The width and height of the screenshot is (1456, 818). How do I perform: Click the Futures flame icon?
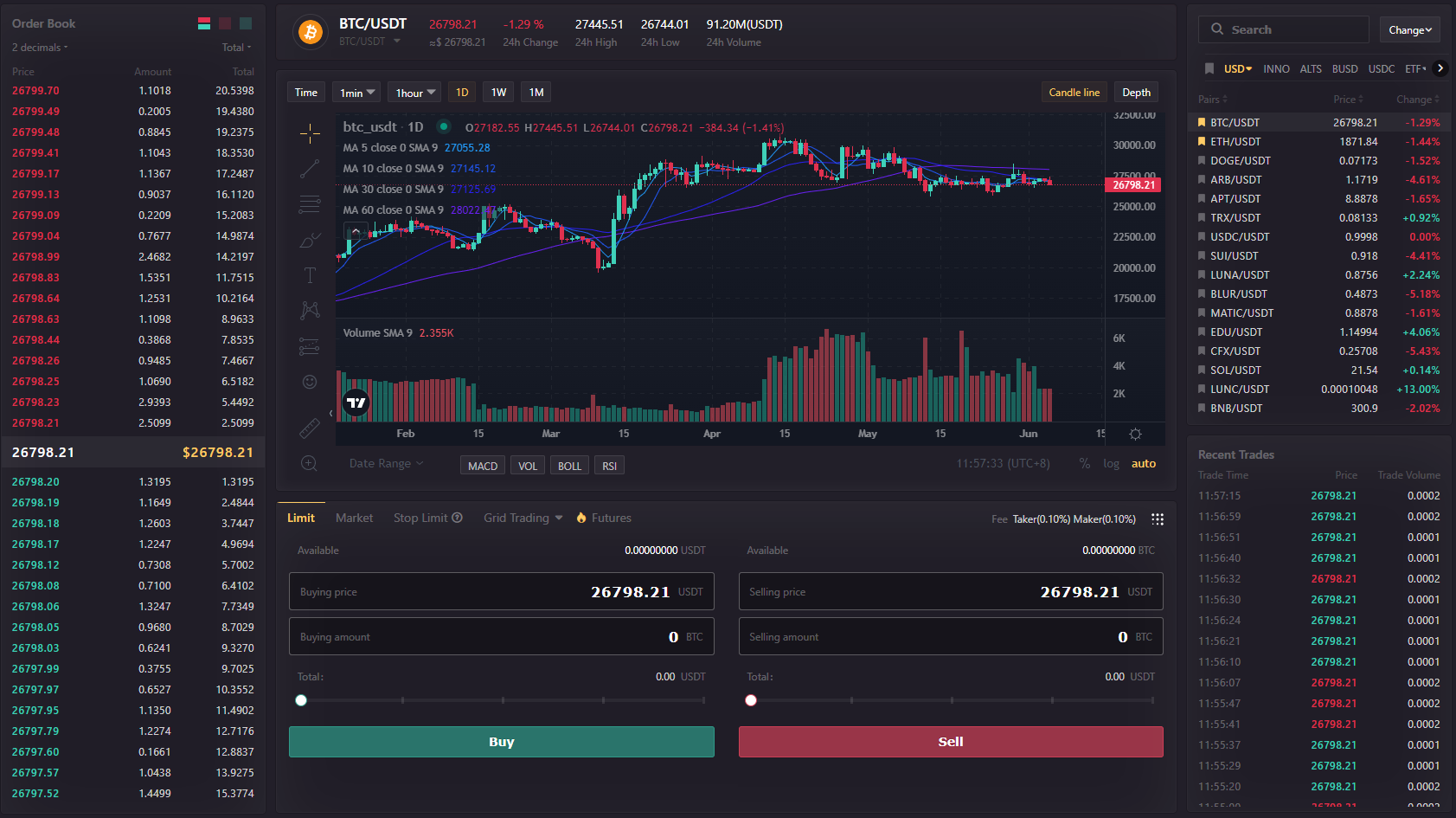pos(581,518)
